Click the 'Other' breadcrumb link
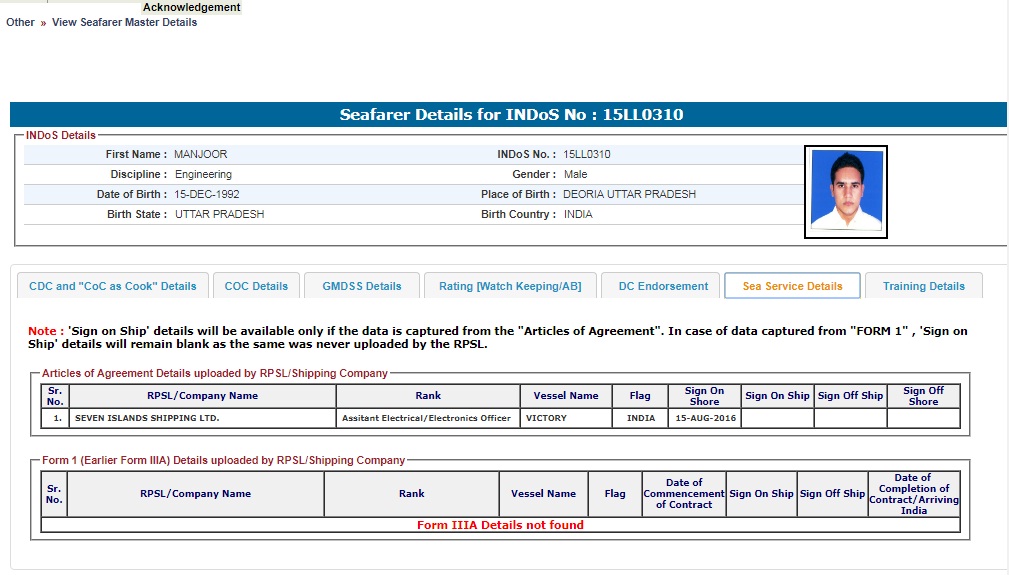The height and width of the screenshot is (575, 1009). [x=20, y=22]
